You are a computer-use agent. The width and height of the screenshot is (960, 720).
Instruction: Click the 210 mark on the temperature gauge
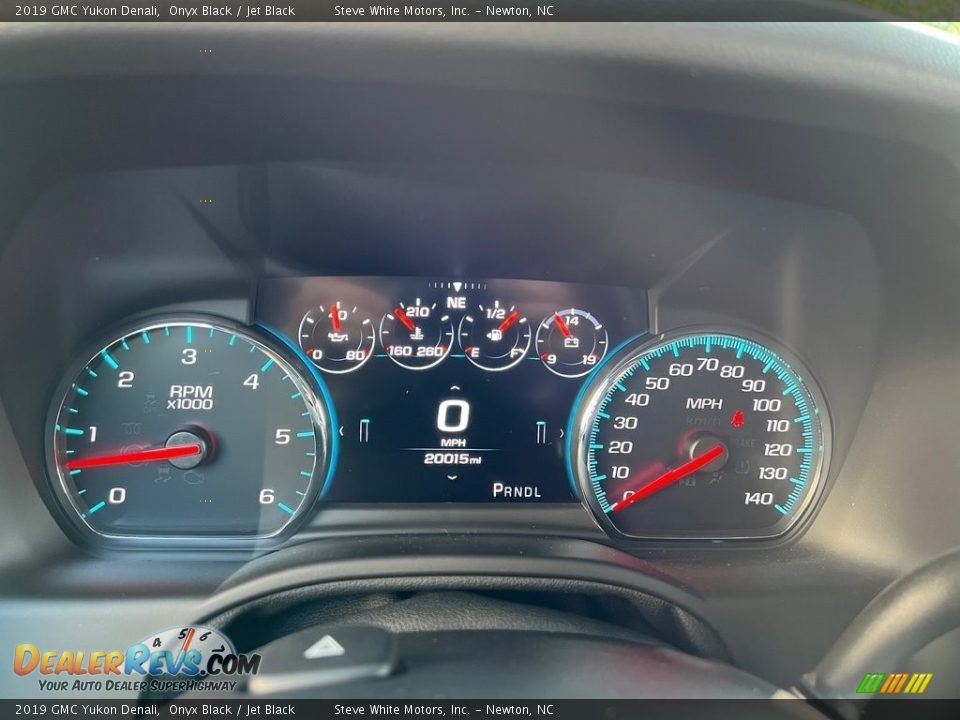click(x=418, y=312)
